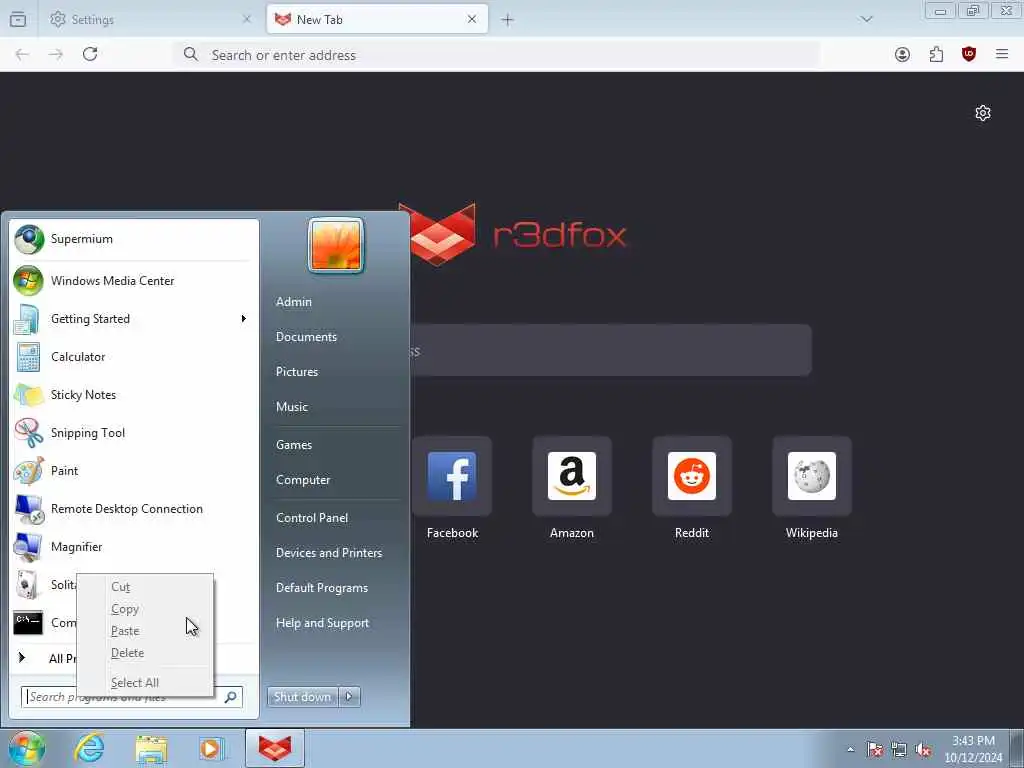Open the taskbar clock and date
This screenshot has height=768, width=1024.
tap(973, 749)
